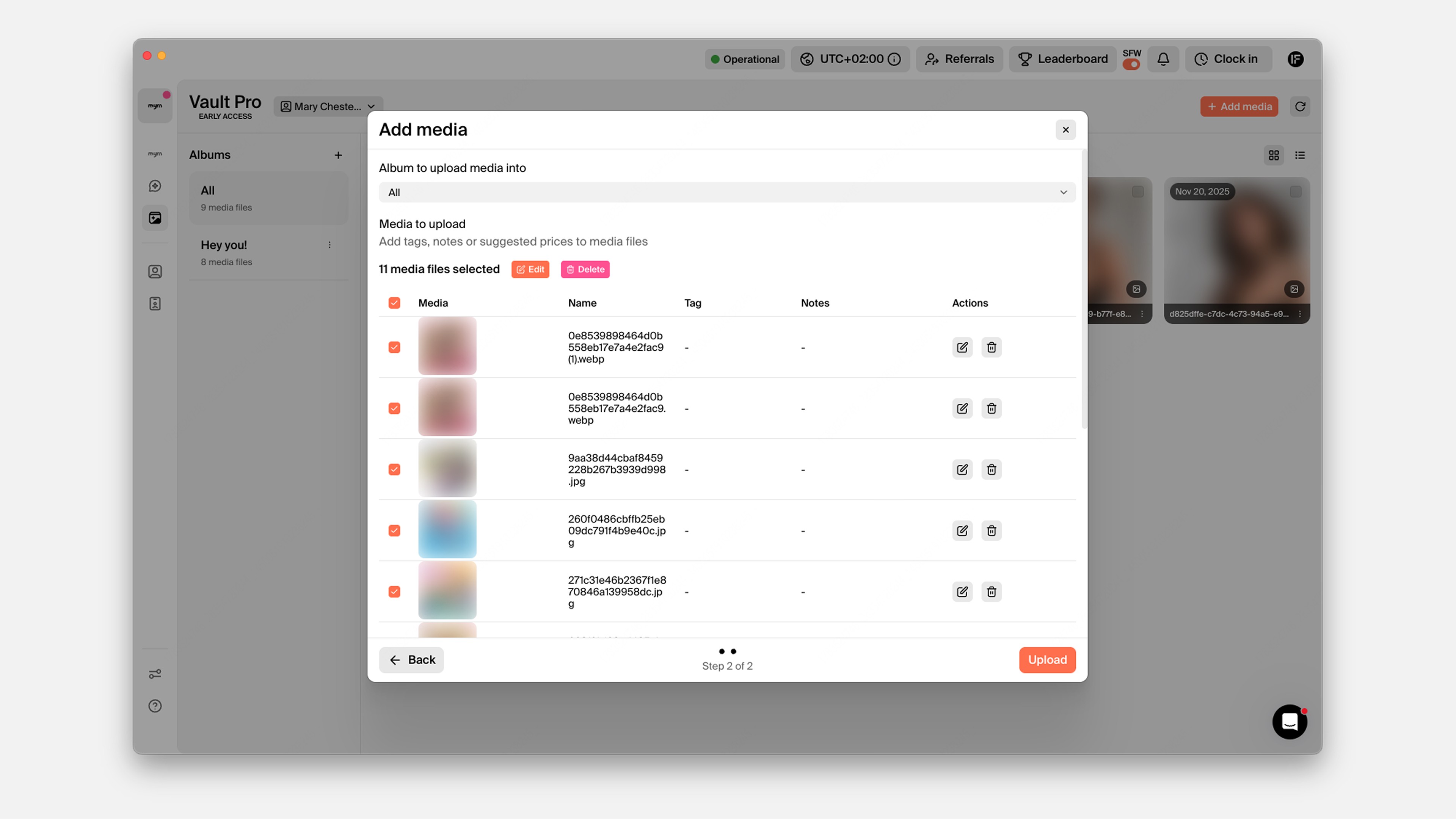Open options for d825dffe media card

point(1299,314)
